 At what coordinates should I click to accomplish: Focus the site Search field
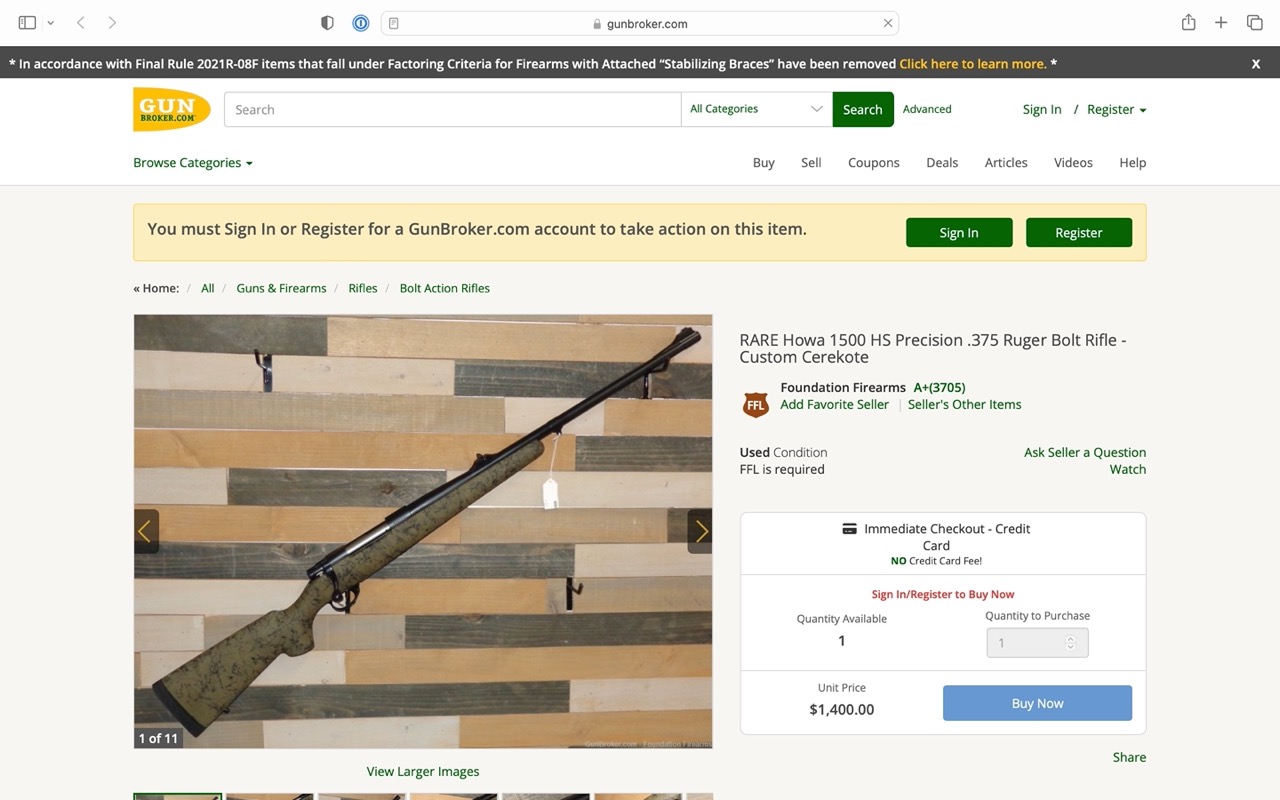click(x=452, y=109)
